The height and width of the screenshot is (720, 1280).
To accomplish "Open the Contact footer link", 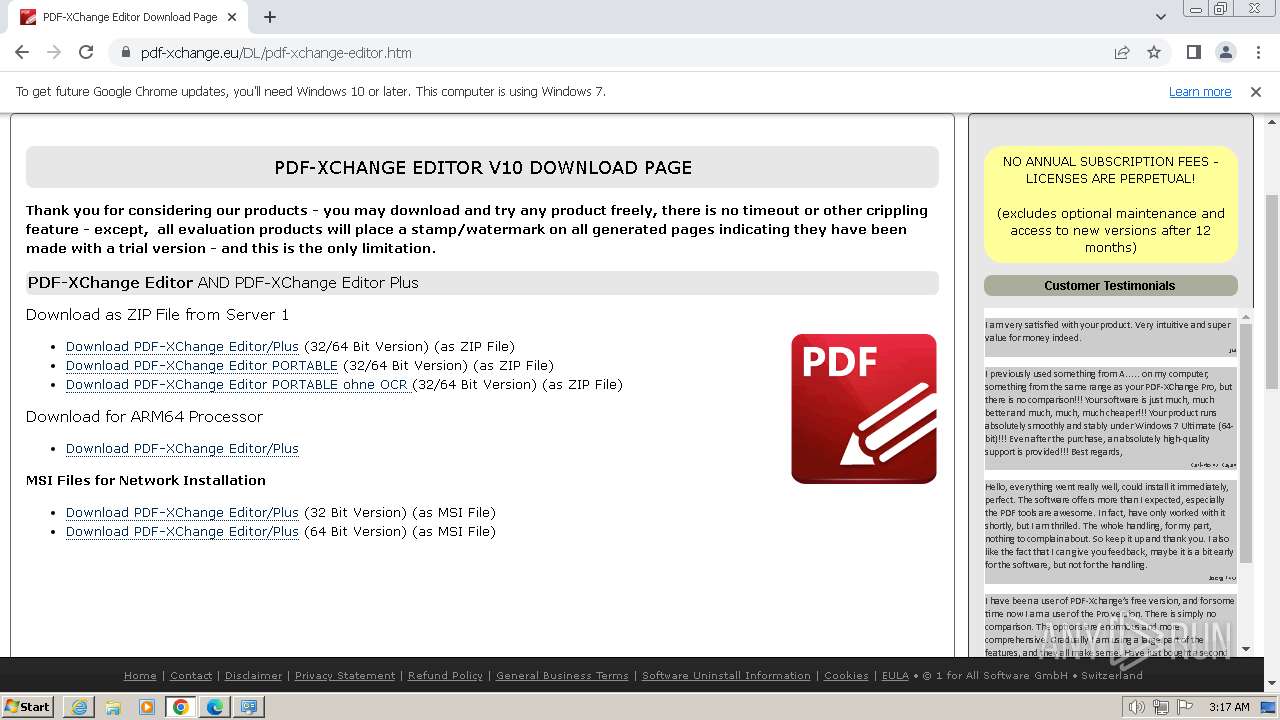I will (x=191, y=675).
